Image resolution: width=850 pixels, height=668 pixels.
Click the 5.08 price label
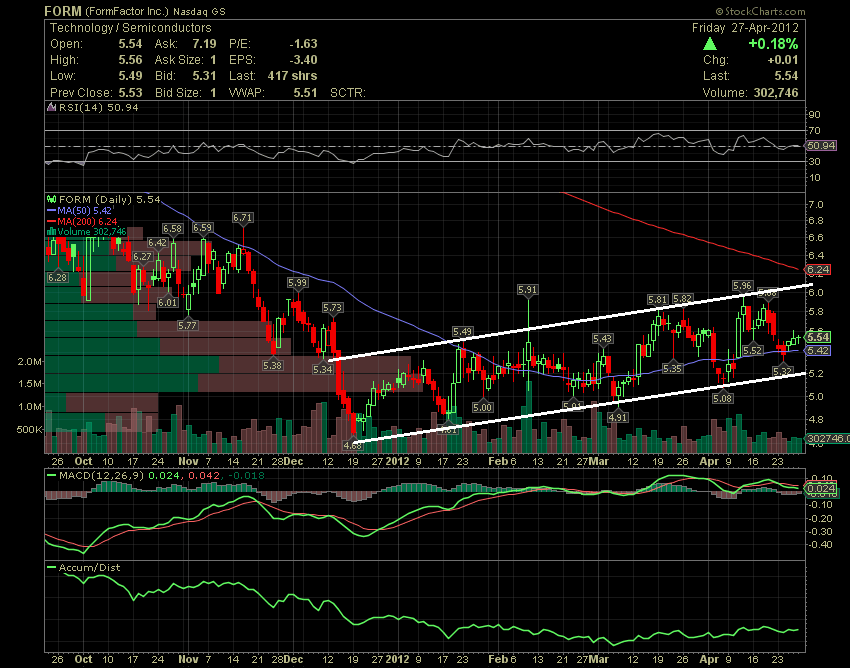pyautogui.click(x=723, y=398)
